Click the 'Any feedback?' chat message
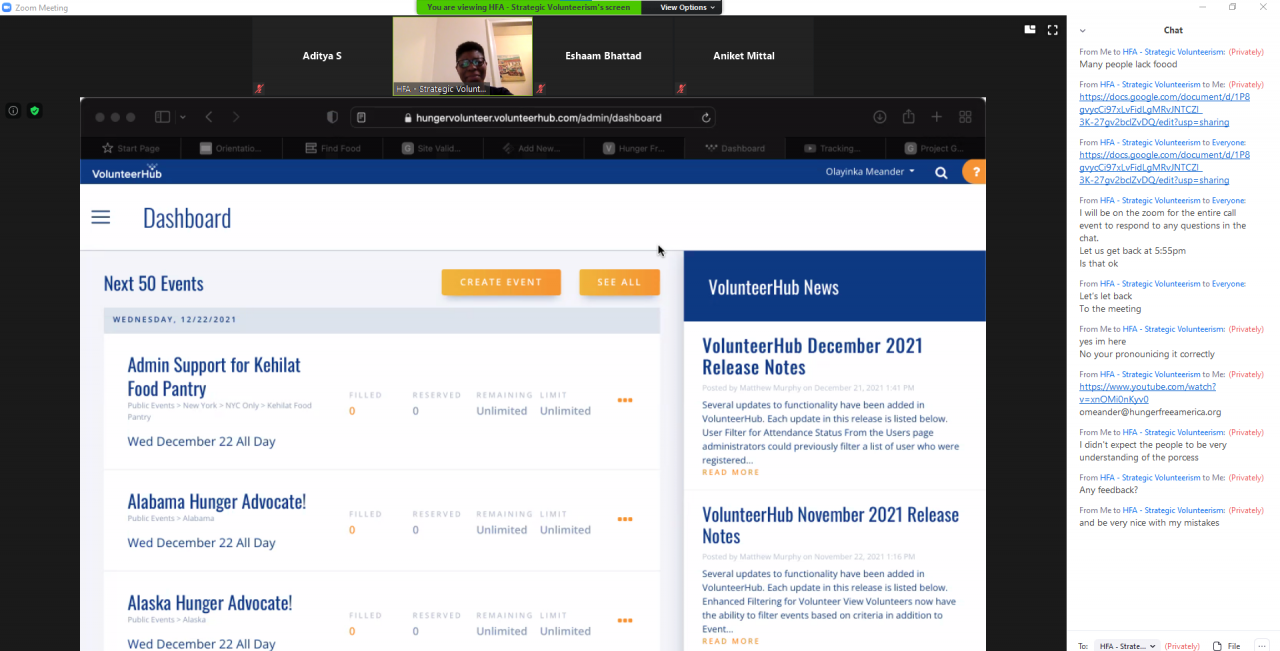1280x651 pixels. [x=1108, y=490]
